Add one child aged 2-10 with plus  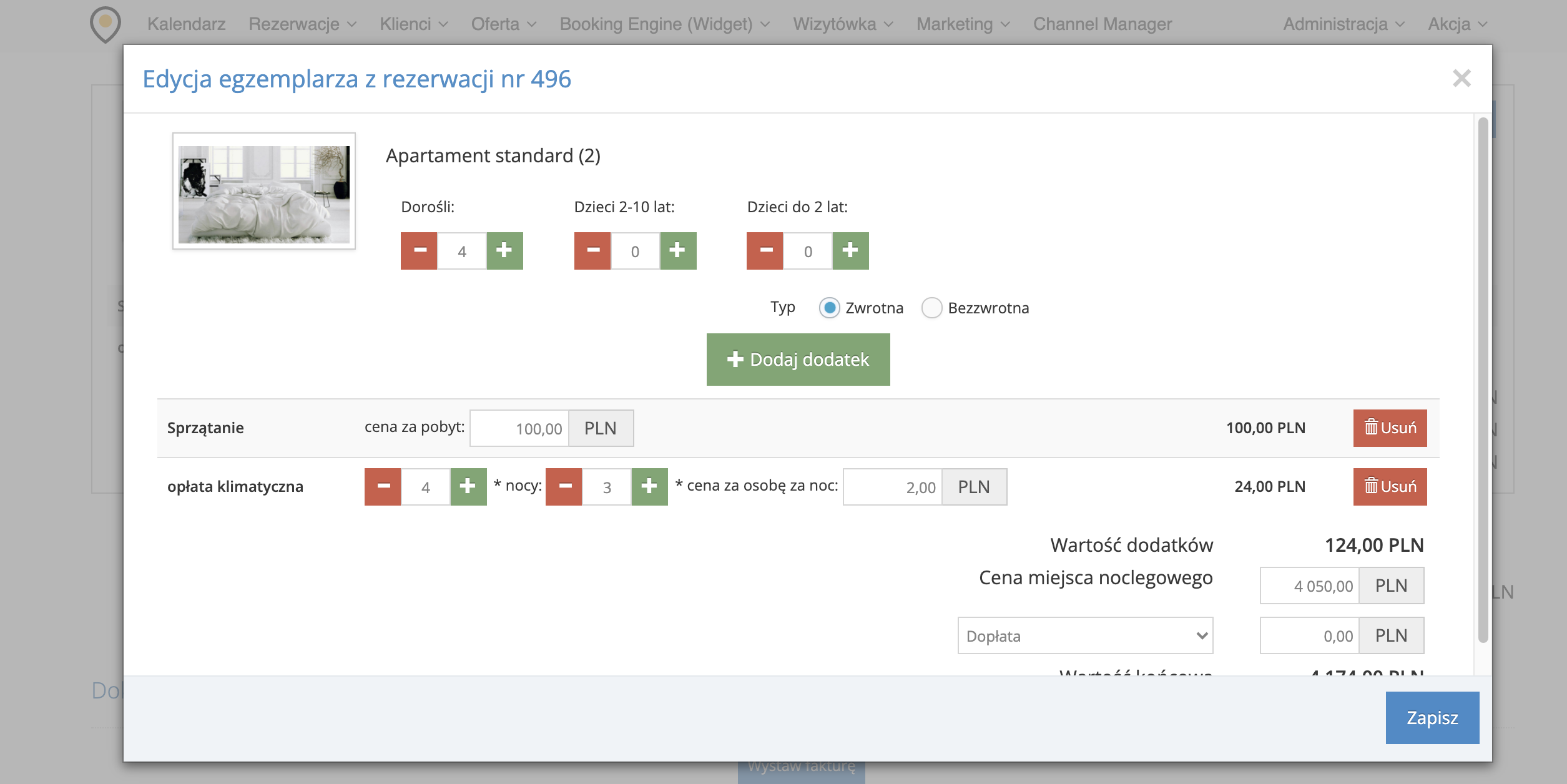point(678,251)
